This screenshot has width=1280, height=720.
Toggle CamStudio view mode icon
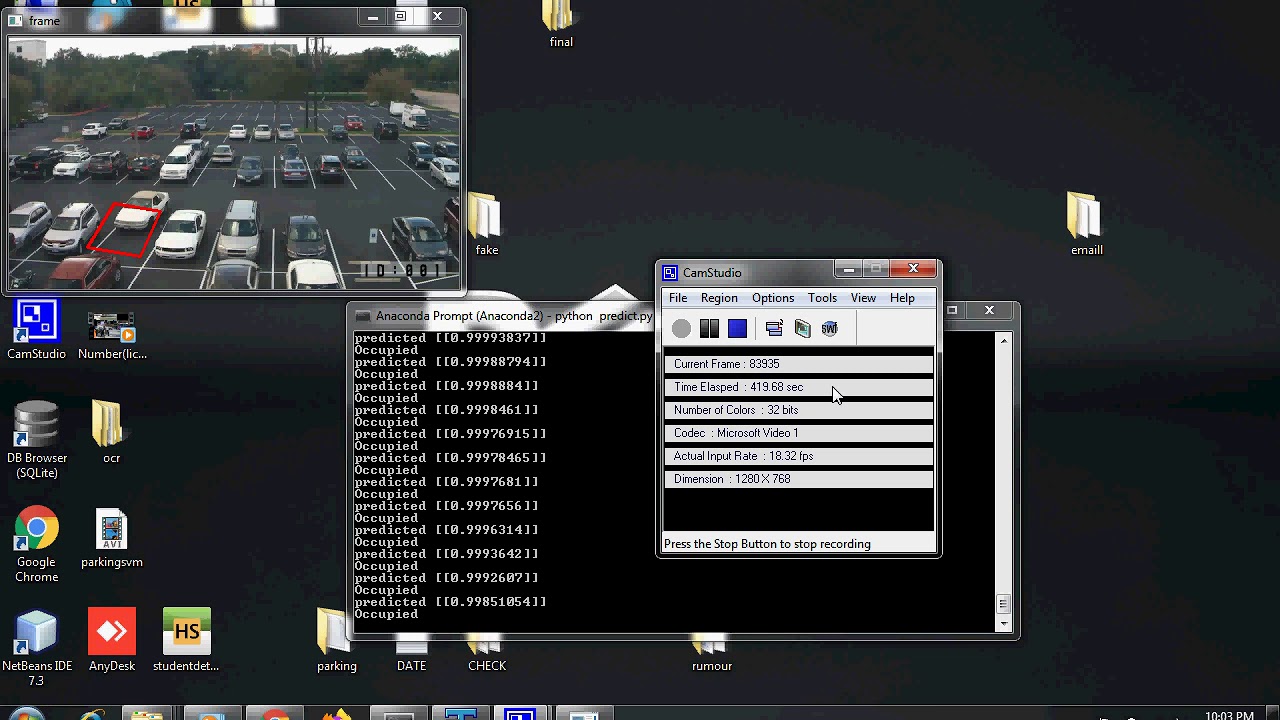click(774, 328)
